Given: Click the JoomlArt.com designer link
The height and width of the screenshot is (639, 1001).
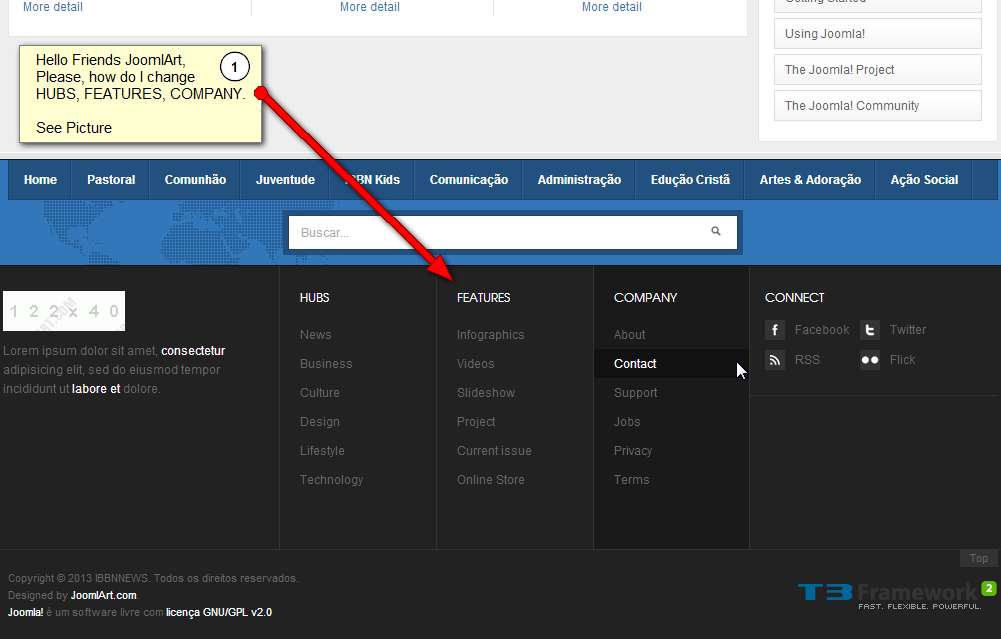Looking at the screenshot, I should (x=103, y=596).
